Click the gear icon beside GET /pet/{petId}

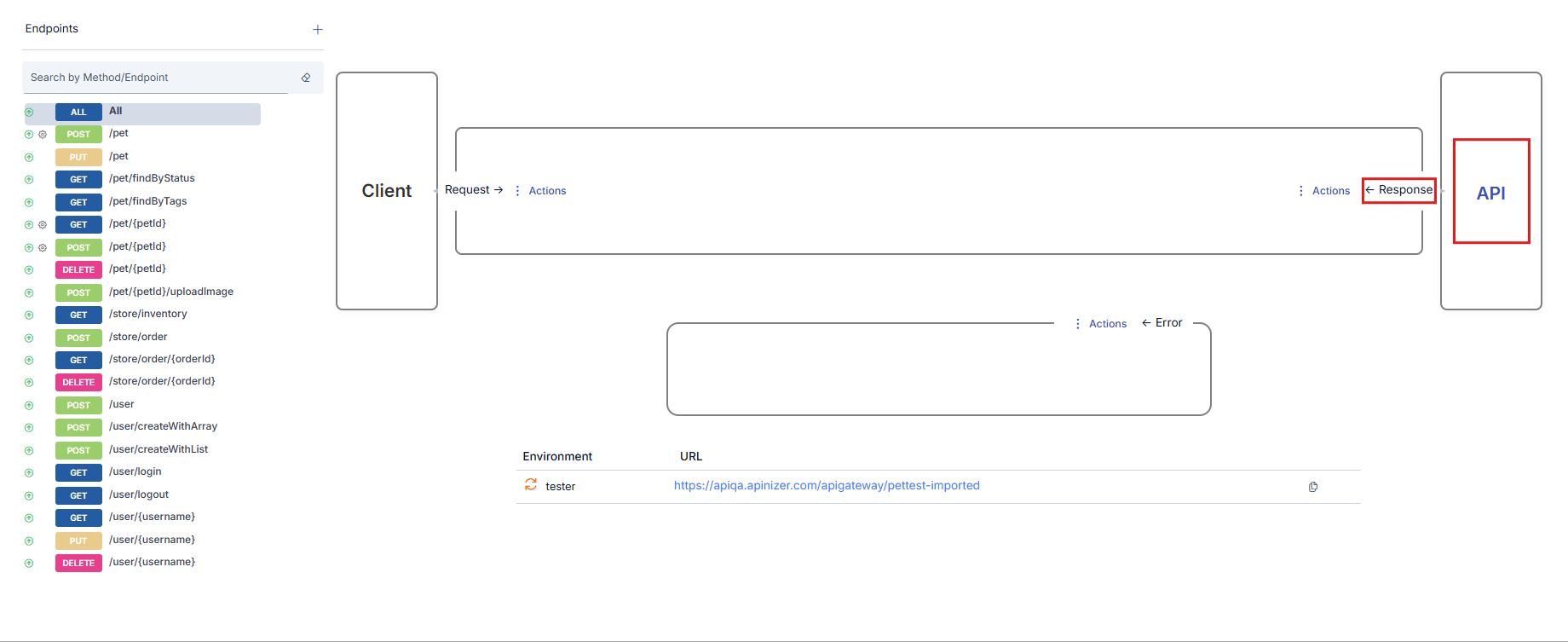point(43,225)
